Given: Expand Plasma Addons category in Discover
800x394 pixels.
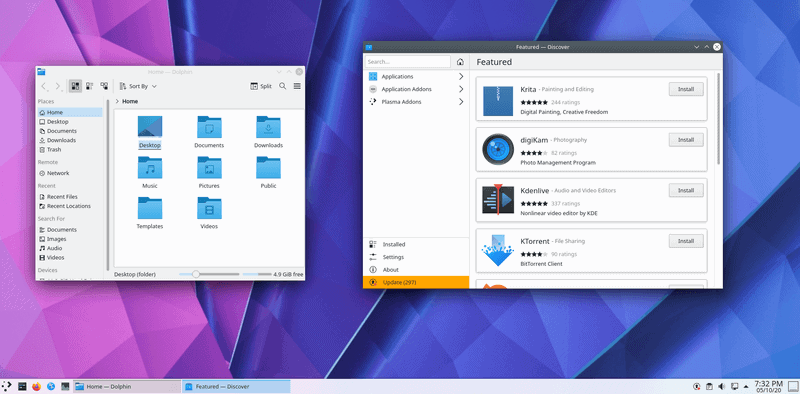Looking at the screenshot, I should coord(416,102).
